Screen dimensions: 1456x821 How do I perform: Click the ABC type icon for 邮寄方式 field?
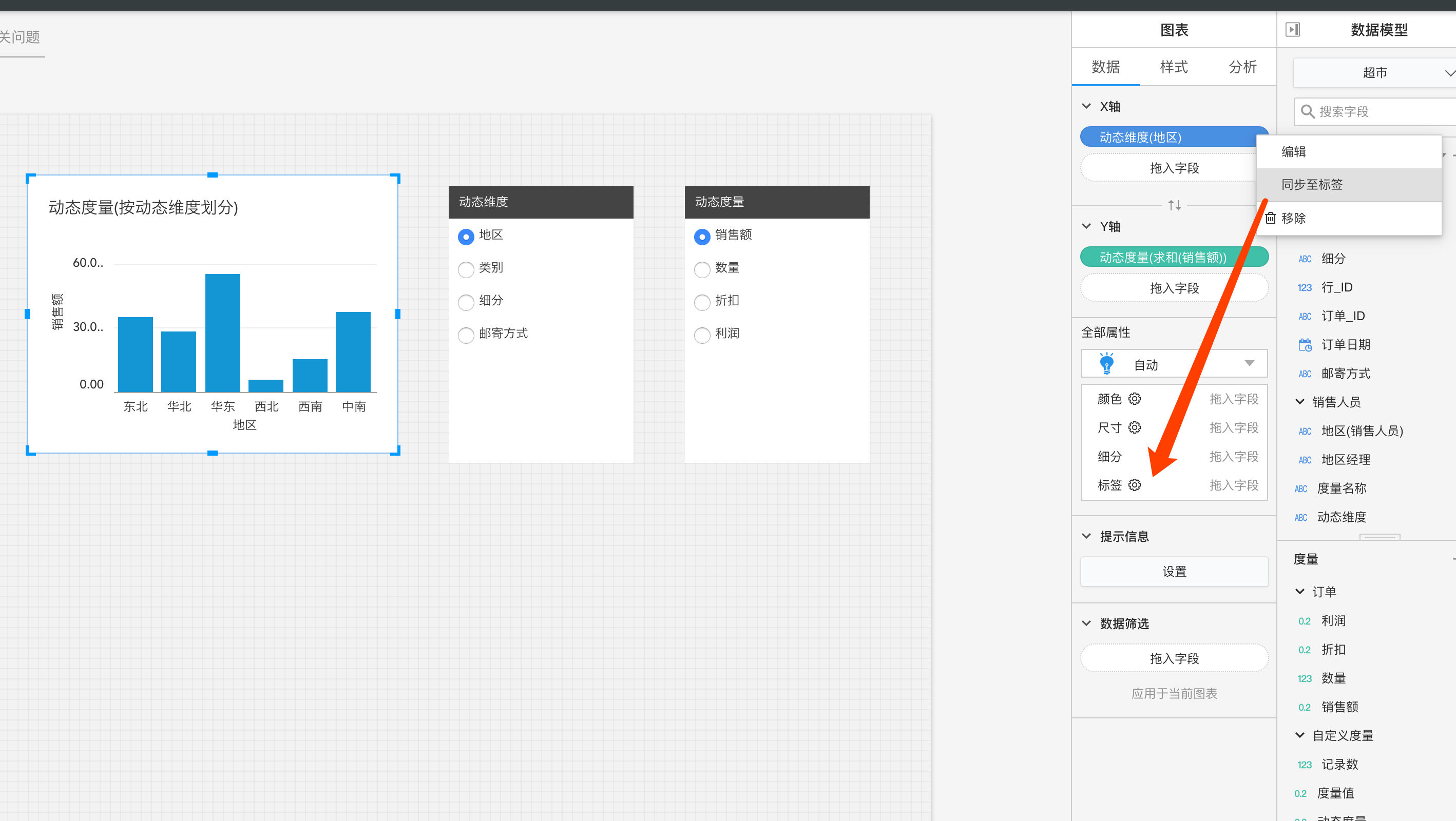click(1305, 374)
